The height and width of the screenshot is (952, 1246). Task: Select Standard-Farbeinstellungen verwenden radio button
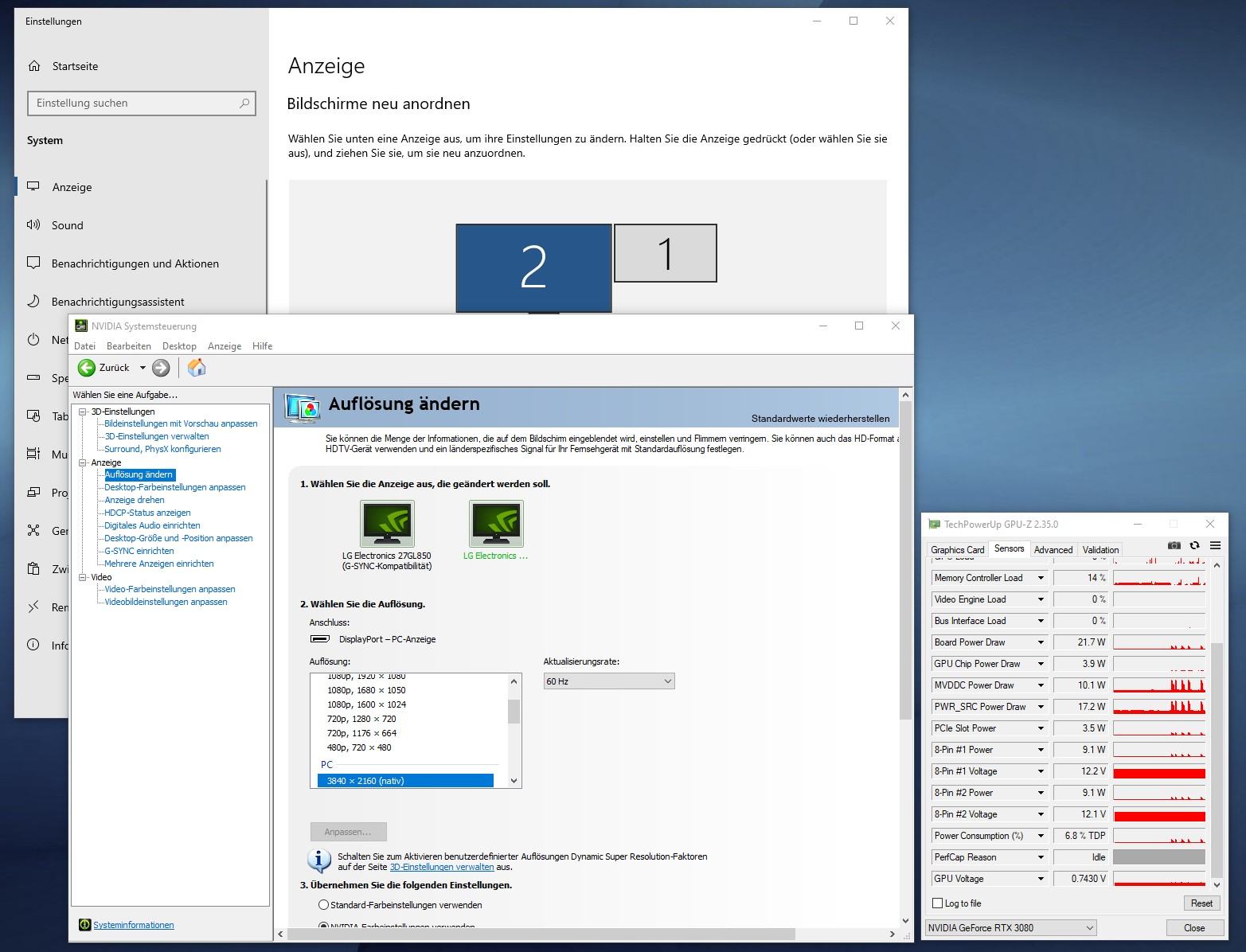pyautogui.click(x=323, y=905)
